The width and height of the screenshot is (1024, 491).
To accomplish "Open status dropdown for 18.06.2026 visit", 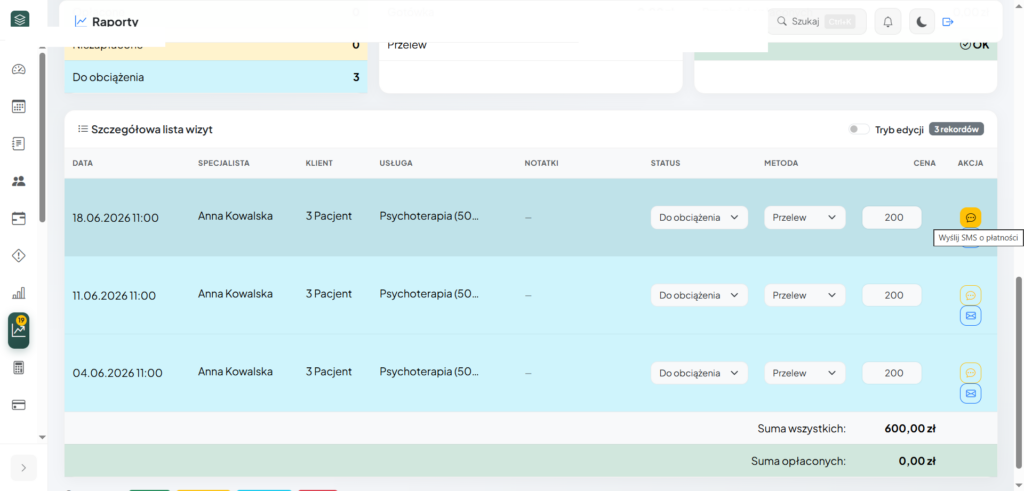I will point(699,217).
